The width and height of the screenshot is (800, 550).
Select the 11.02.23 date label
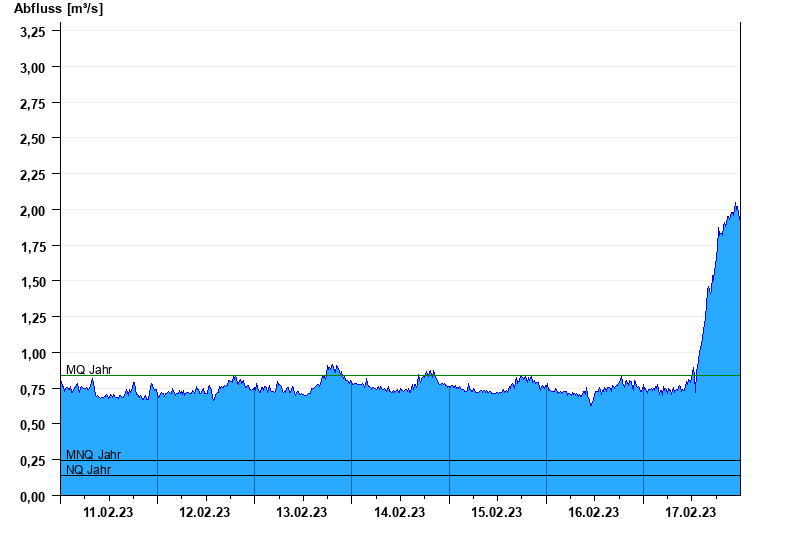point(109,512)
